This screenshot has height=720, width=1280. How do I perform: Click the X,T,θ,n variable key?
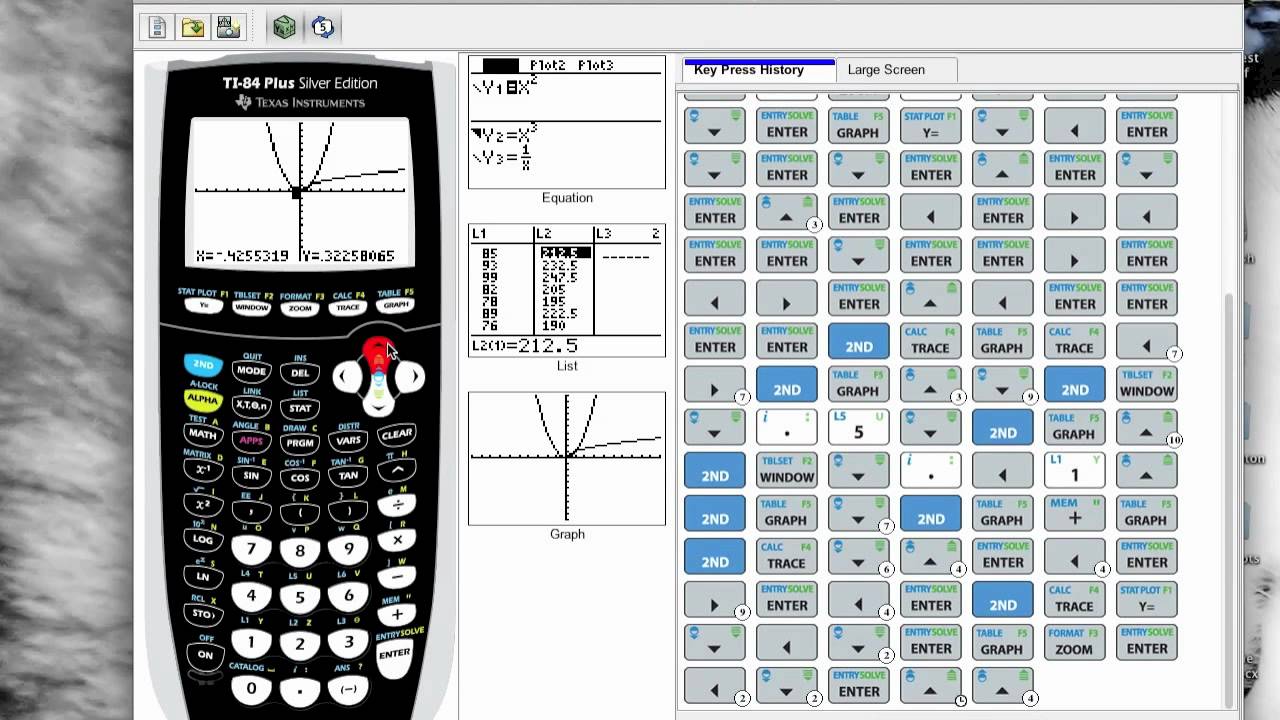click(x=251, y=405)
